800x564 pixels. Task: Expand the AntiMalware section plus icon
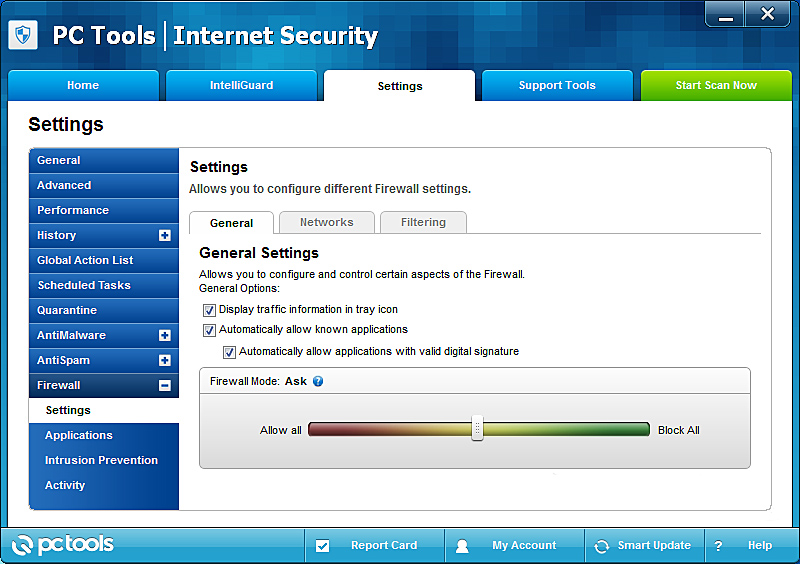(164, 335)
